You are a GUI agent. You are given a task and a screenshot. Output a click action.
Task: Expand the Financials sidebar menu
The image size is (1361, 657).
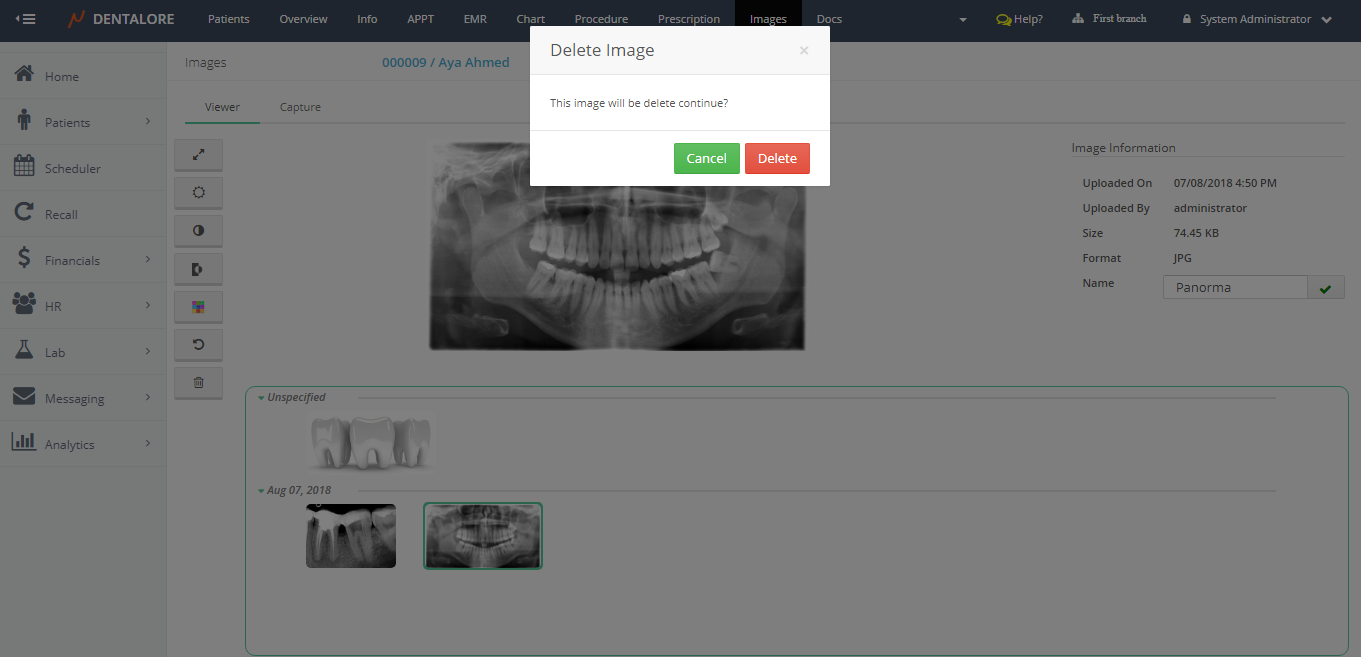[83, 260]
